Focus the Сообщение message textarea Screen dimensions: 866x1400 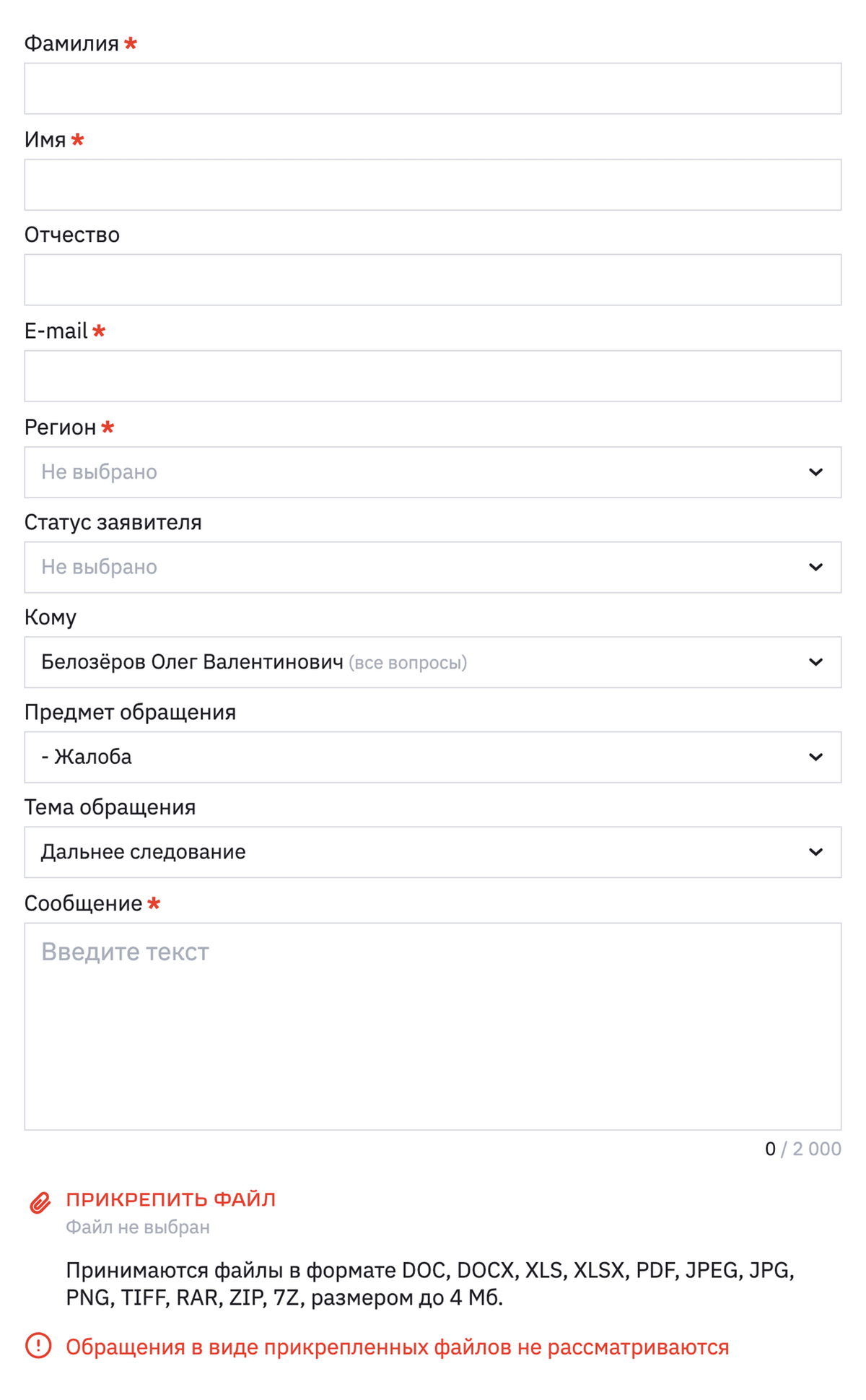pos(433,1026)
